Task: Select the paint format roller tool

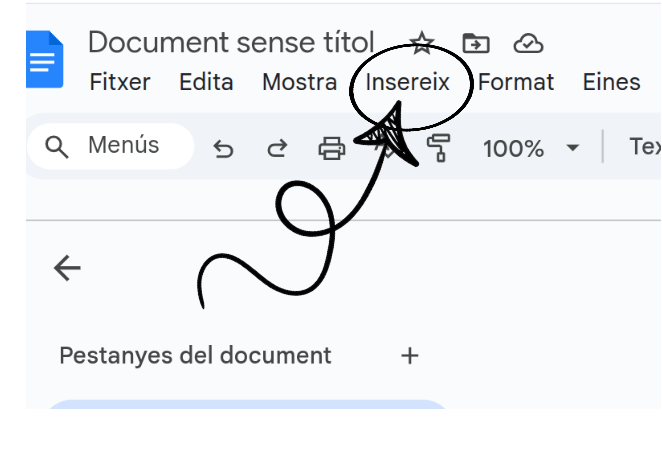Action: (x=438, y=149)
